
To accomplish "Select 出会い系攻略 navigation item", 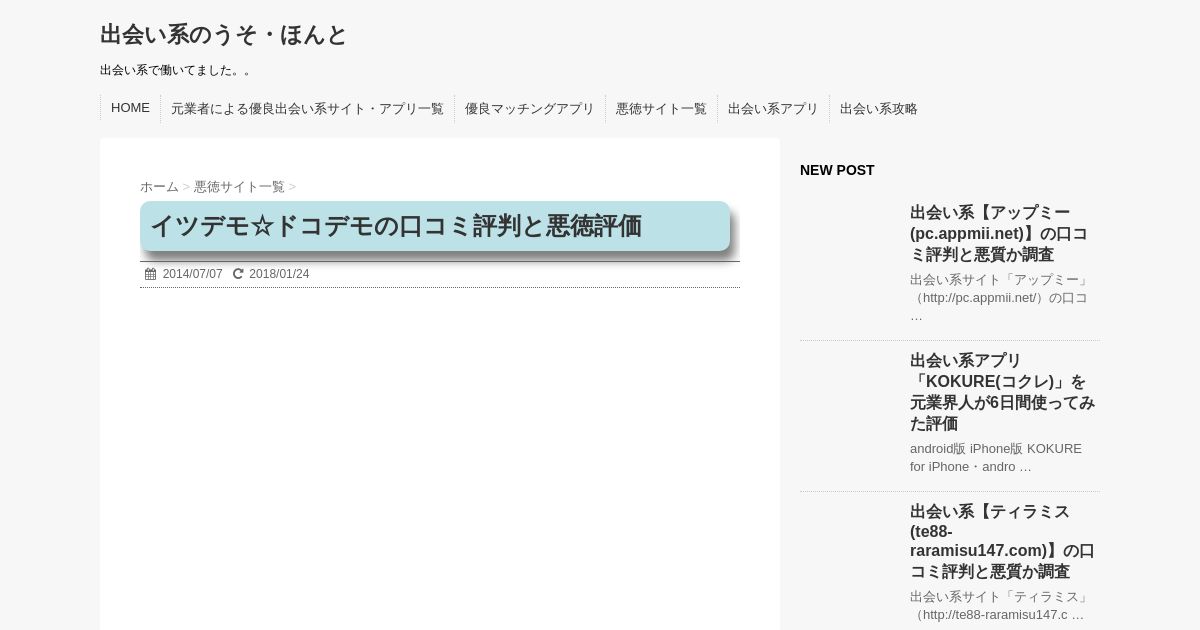I will pos(878,108).
